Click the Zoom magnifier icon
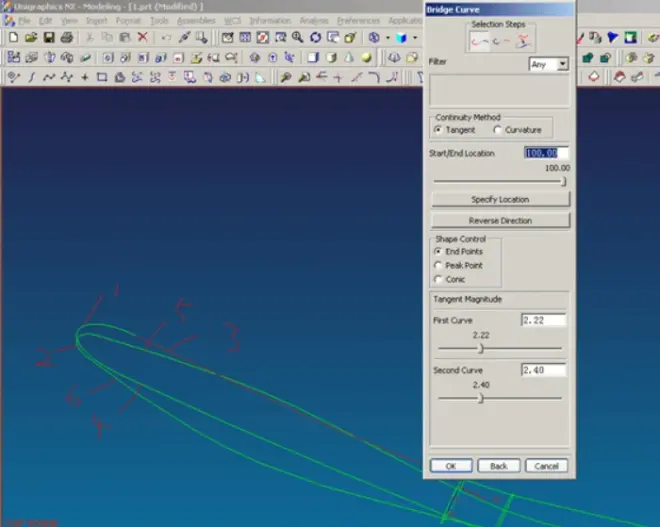 coord(298,37)
